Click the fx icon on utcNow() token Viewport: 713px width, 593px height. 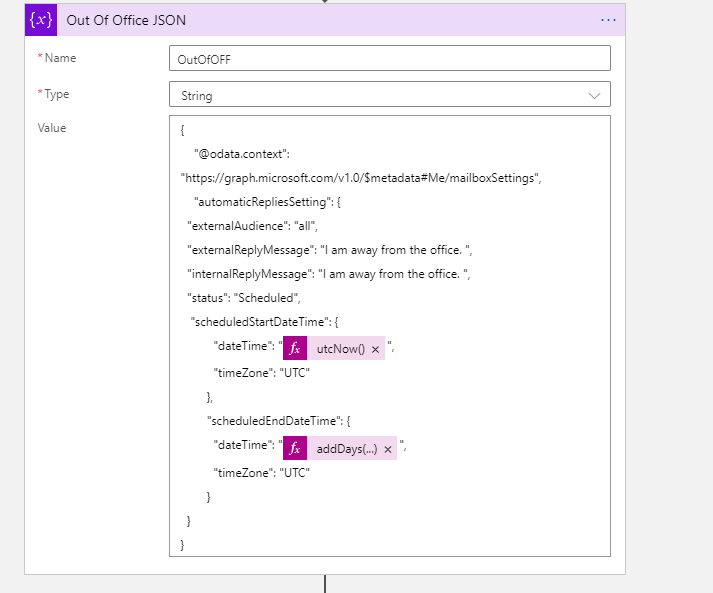click(x=295, y=349)
